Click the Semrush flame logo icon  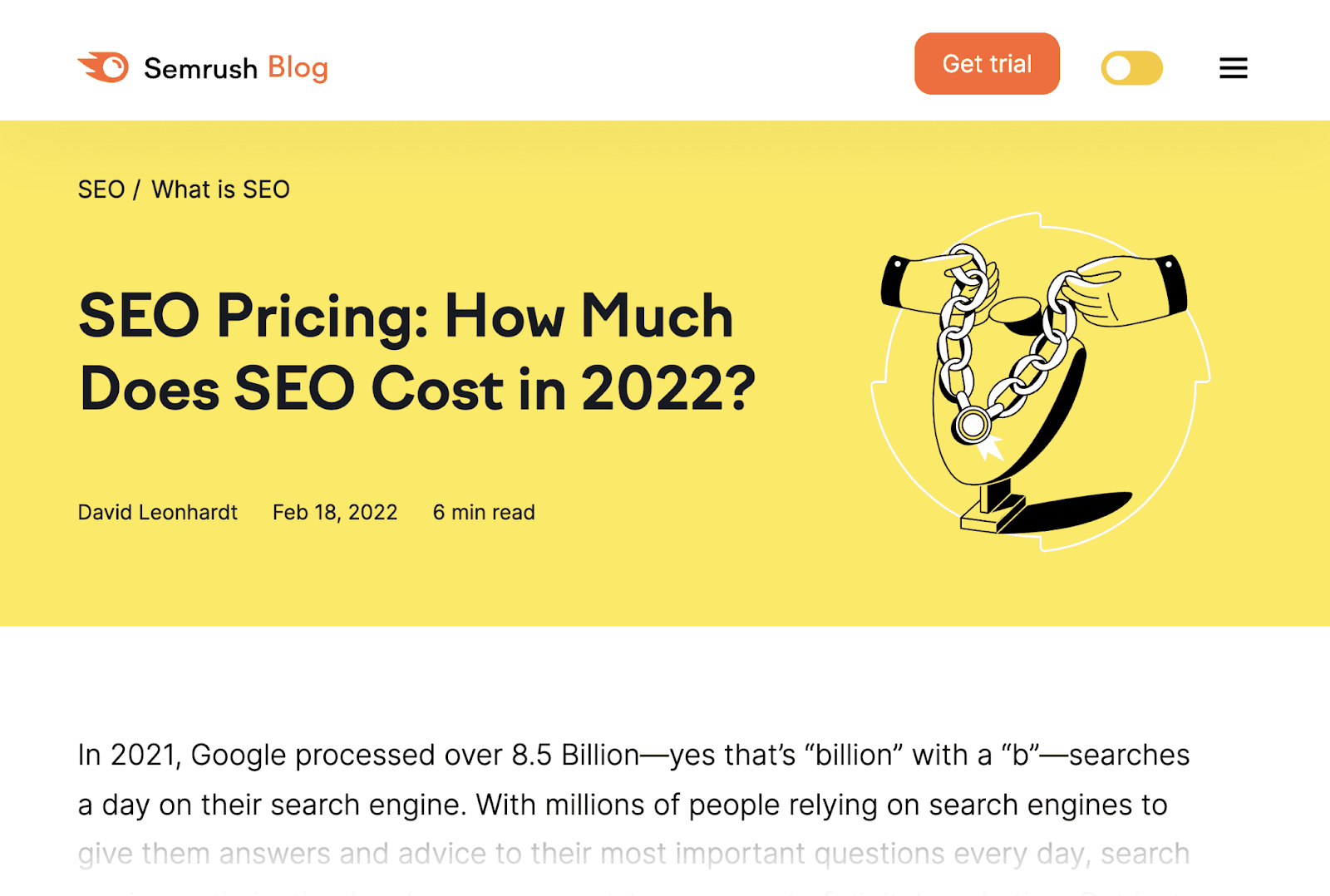pos(104,67)
